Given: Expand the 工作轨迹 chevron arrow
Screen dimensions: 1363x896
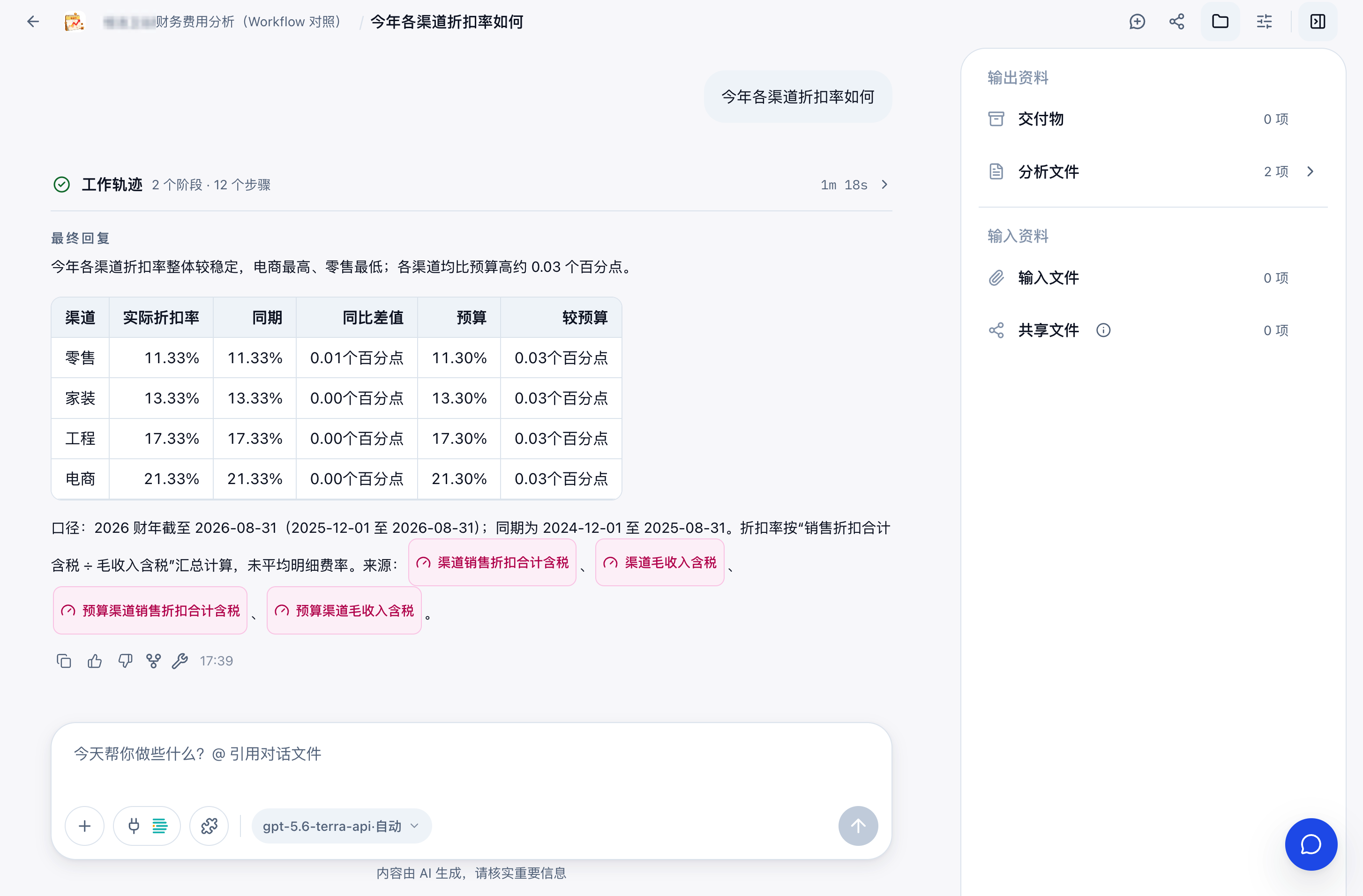Looking at the screenshot, I should (885, 184).
